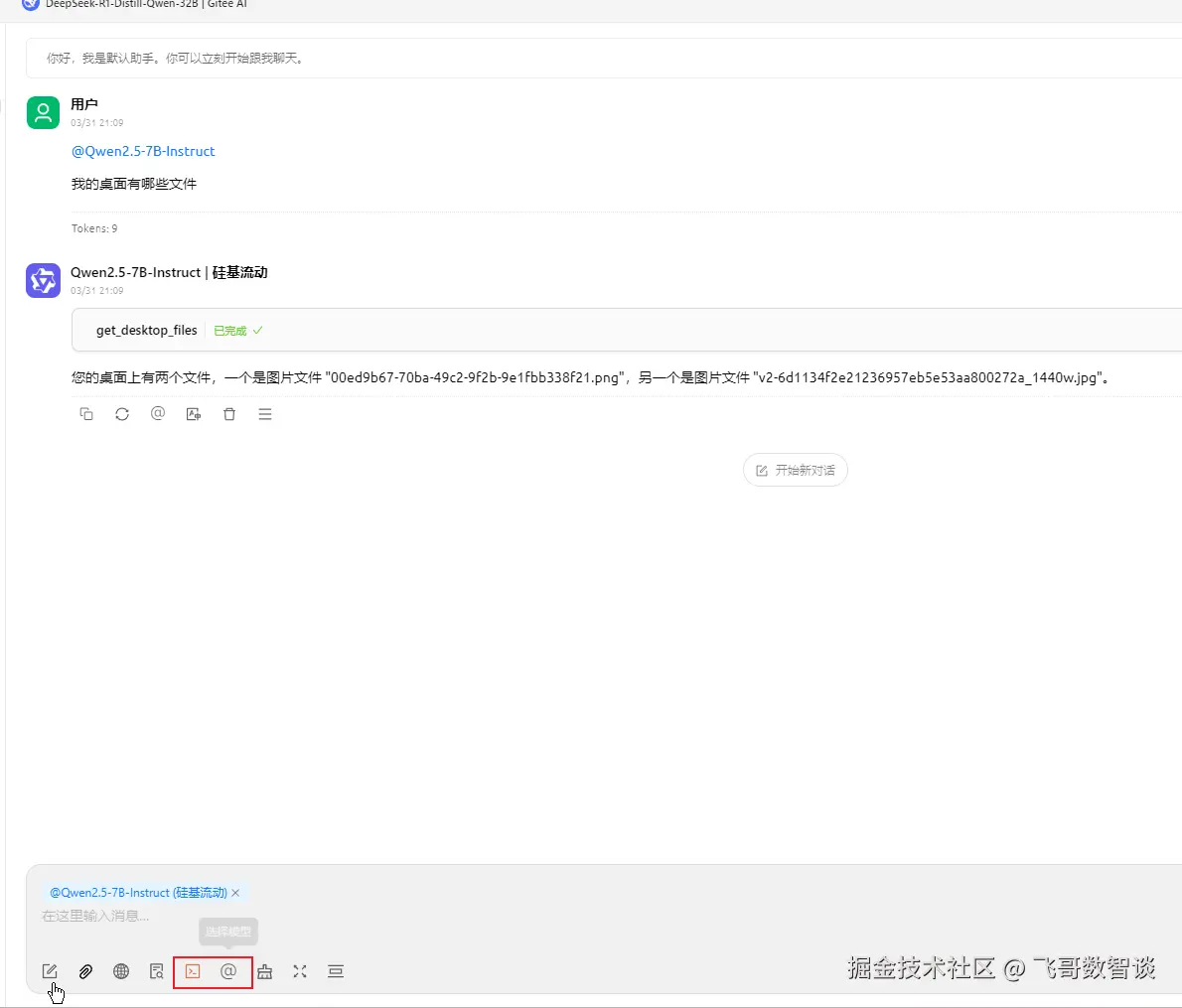Click the 用户 sender name
This screenshot has width=1182, height=1008.
click(84, 104)
